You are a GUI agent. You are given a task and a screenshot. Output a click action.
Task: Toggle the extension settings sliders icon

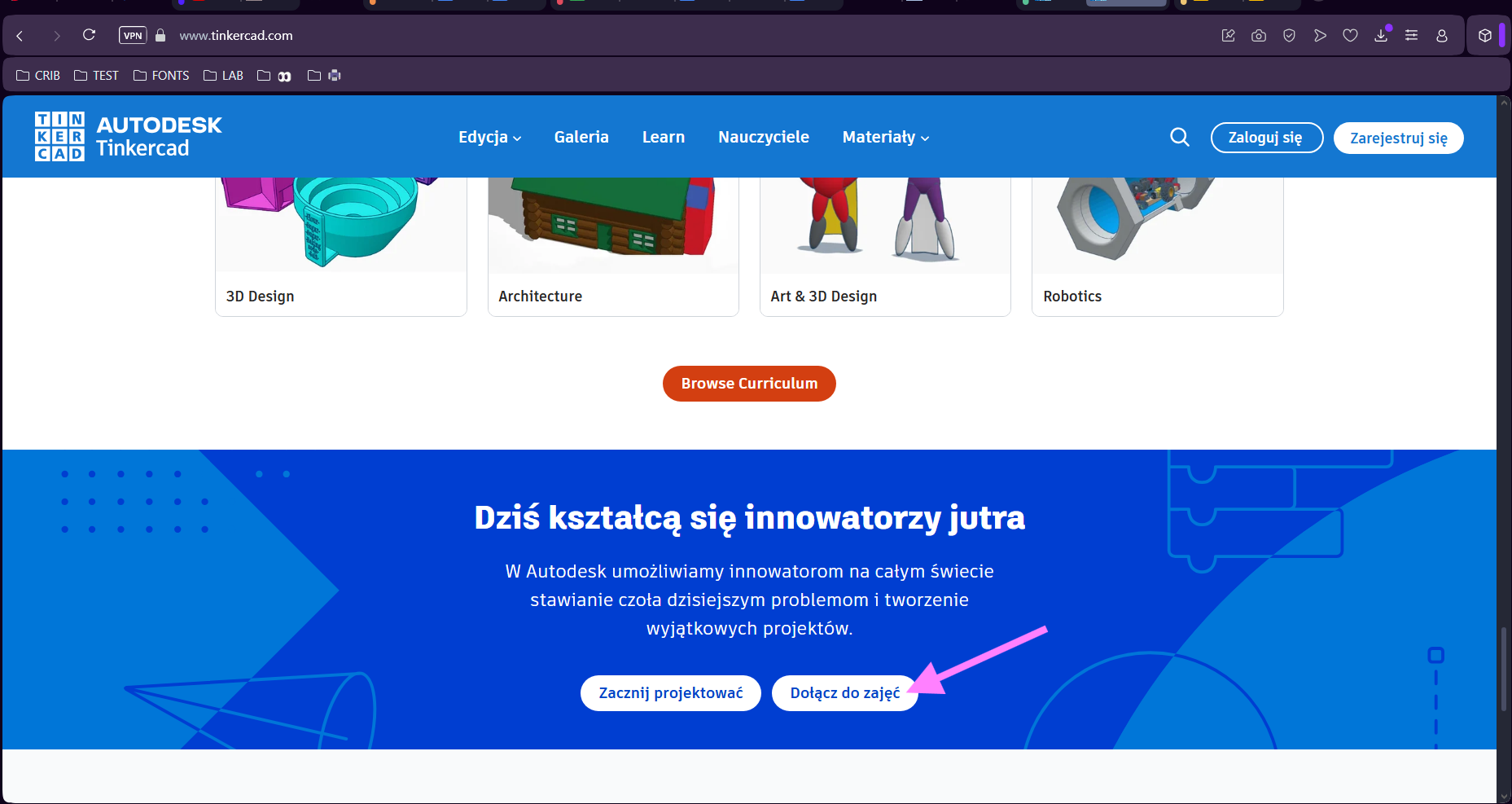(1411, 35)
